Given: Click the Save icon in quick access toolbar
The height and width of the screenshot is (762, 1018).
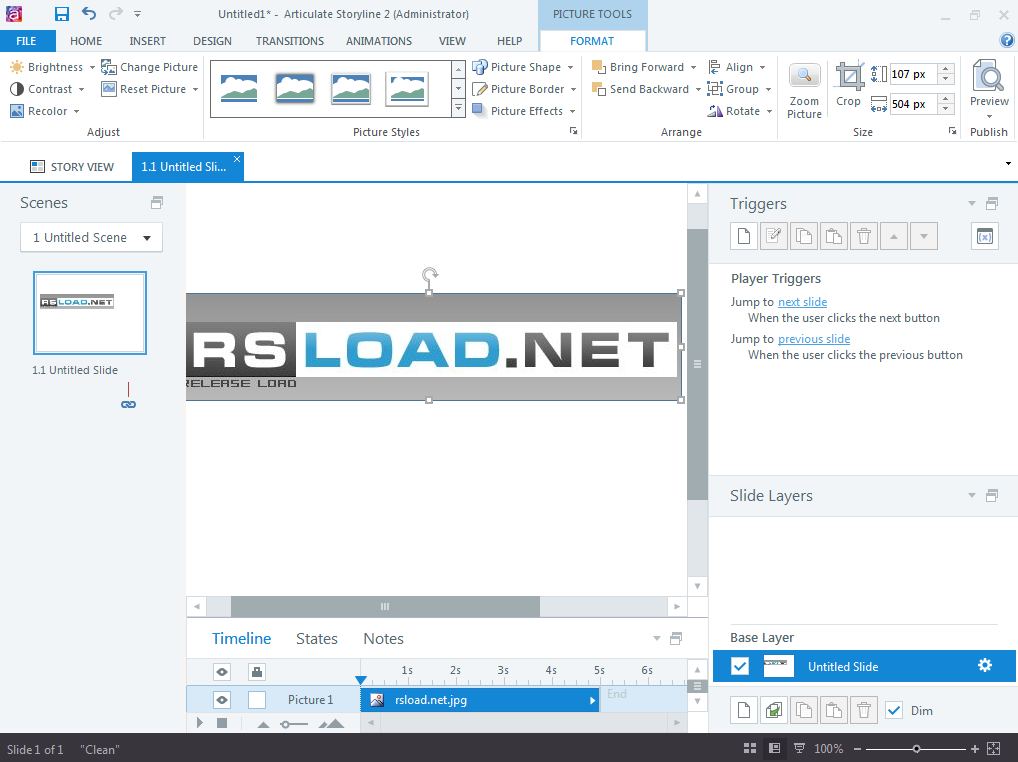Looking at the screenshot, I should [x=62, y=14].
